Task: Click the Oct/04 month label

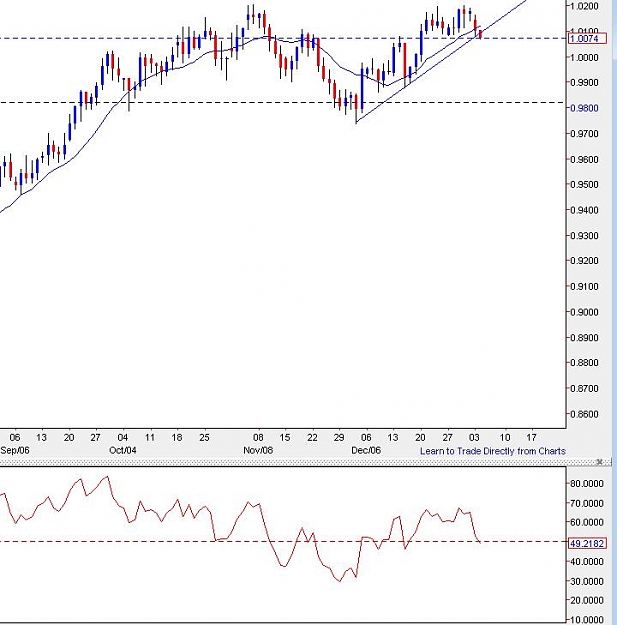Action: pyautogui.click(x=122, y=450)
